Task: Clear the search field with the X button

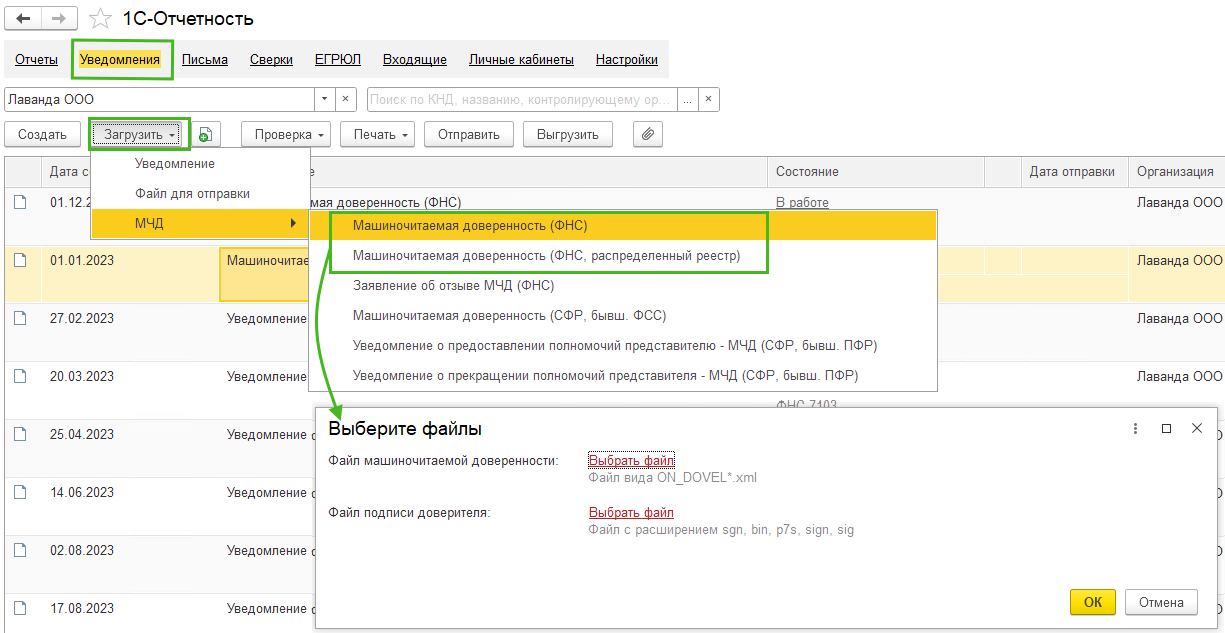Action: 709,100
